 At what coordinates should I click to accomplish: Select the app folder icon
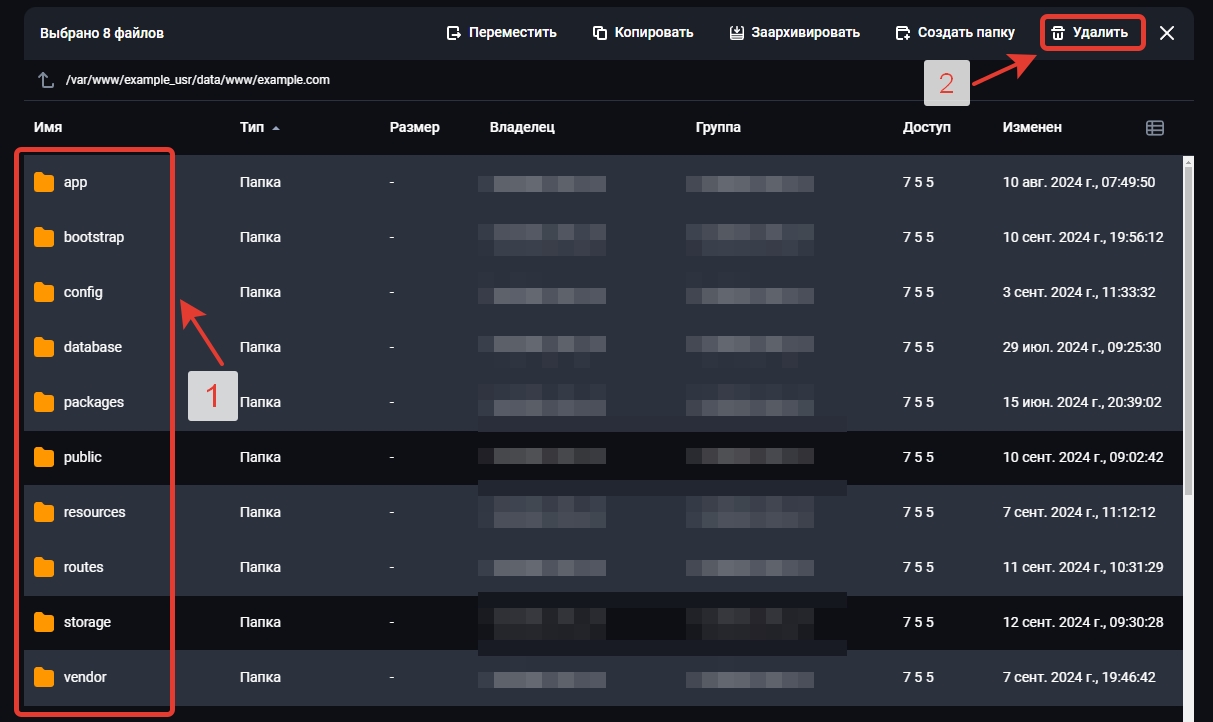tap(44, 182)
